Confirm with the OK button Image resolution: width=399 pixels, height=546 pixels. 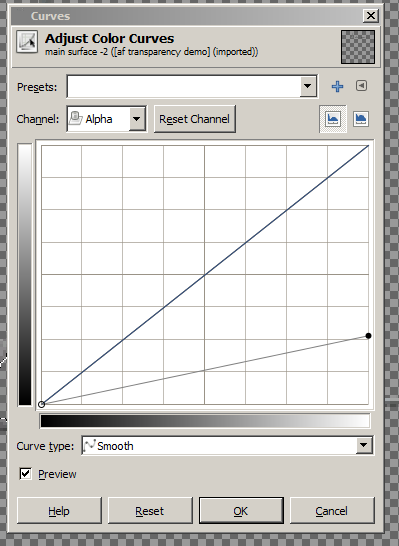(x=241, y=511)
